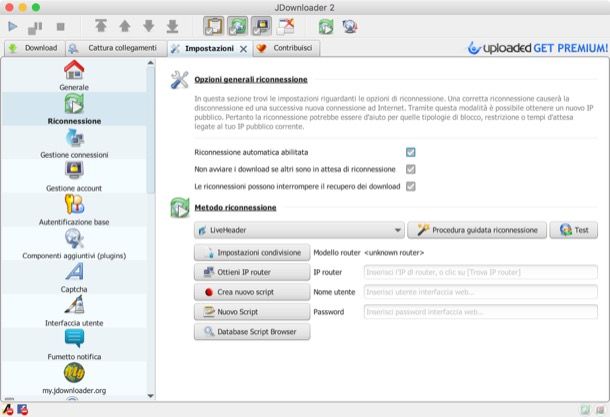Toggle premium toolbar button with lock

pos(261,26)
